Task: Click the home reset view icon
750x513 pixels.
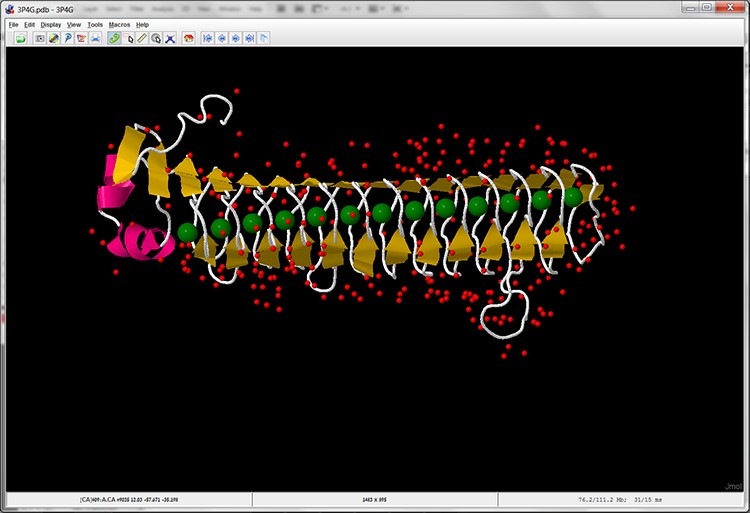Action: pos(186,38)
